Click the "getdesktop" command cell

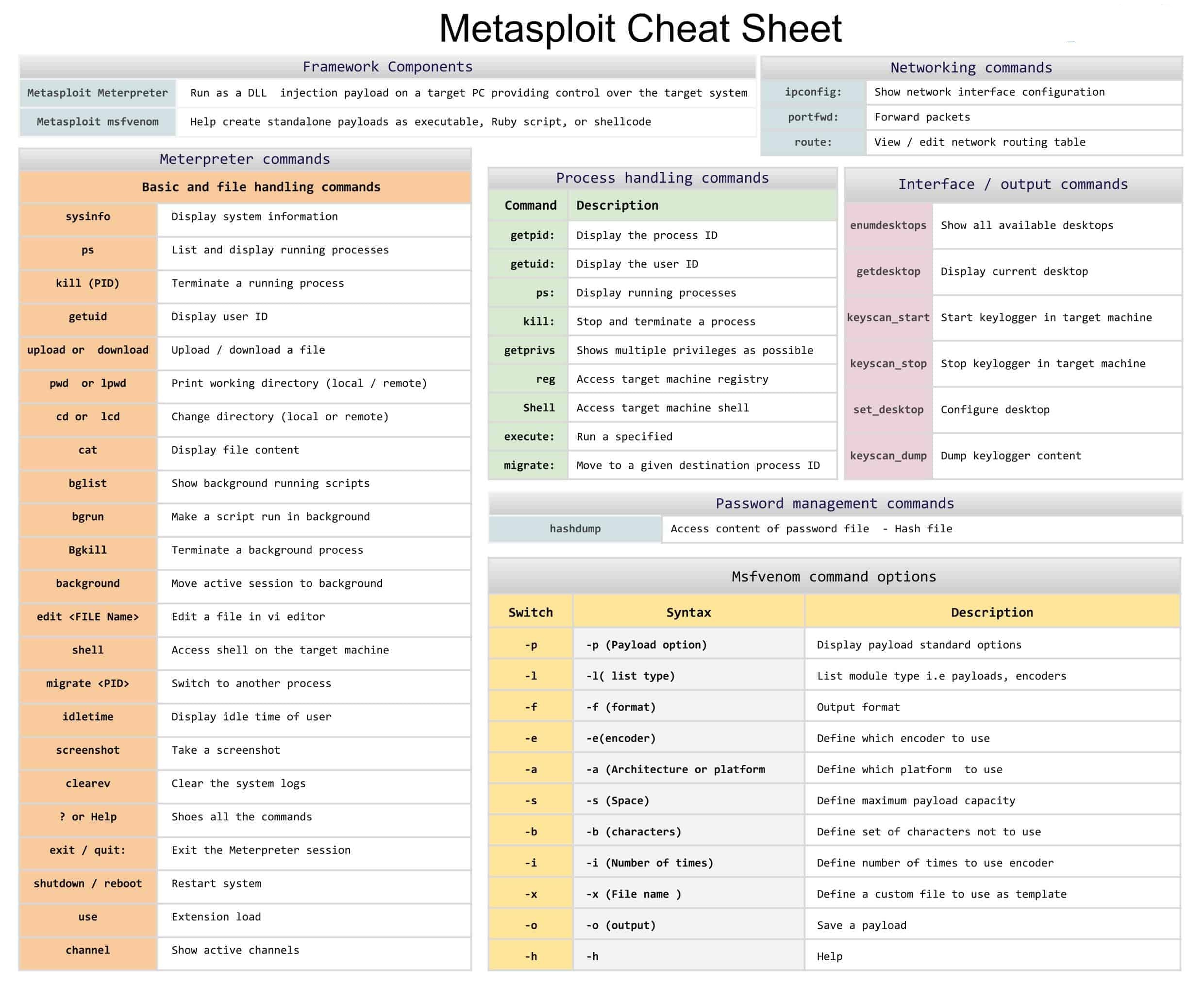(888, 272)
